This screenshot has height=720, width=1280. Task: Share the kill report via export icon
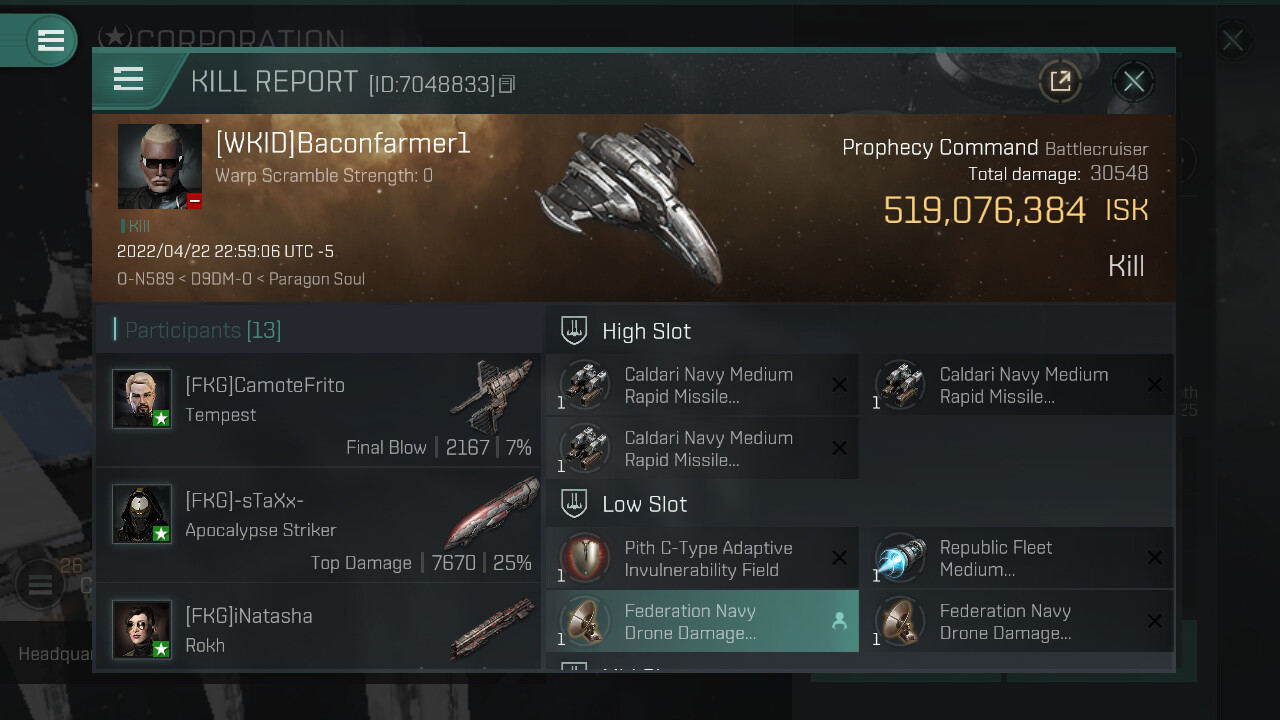point(1060,81)
